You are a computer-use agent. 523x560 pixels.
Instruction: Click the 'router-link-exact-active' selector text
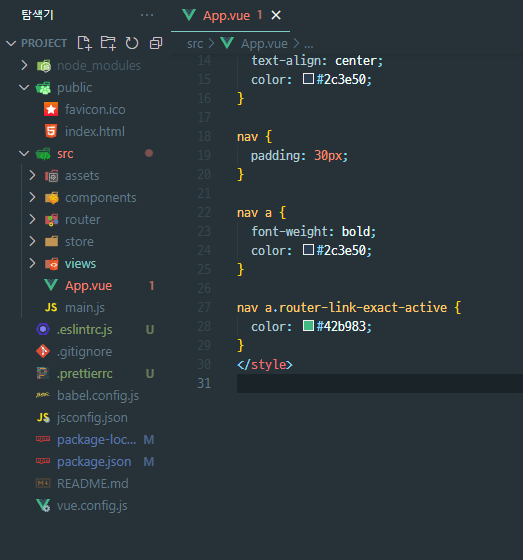[363, 307]
